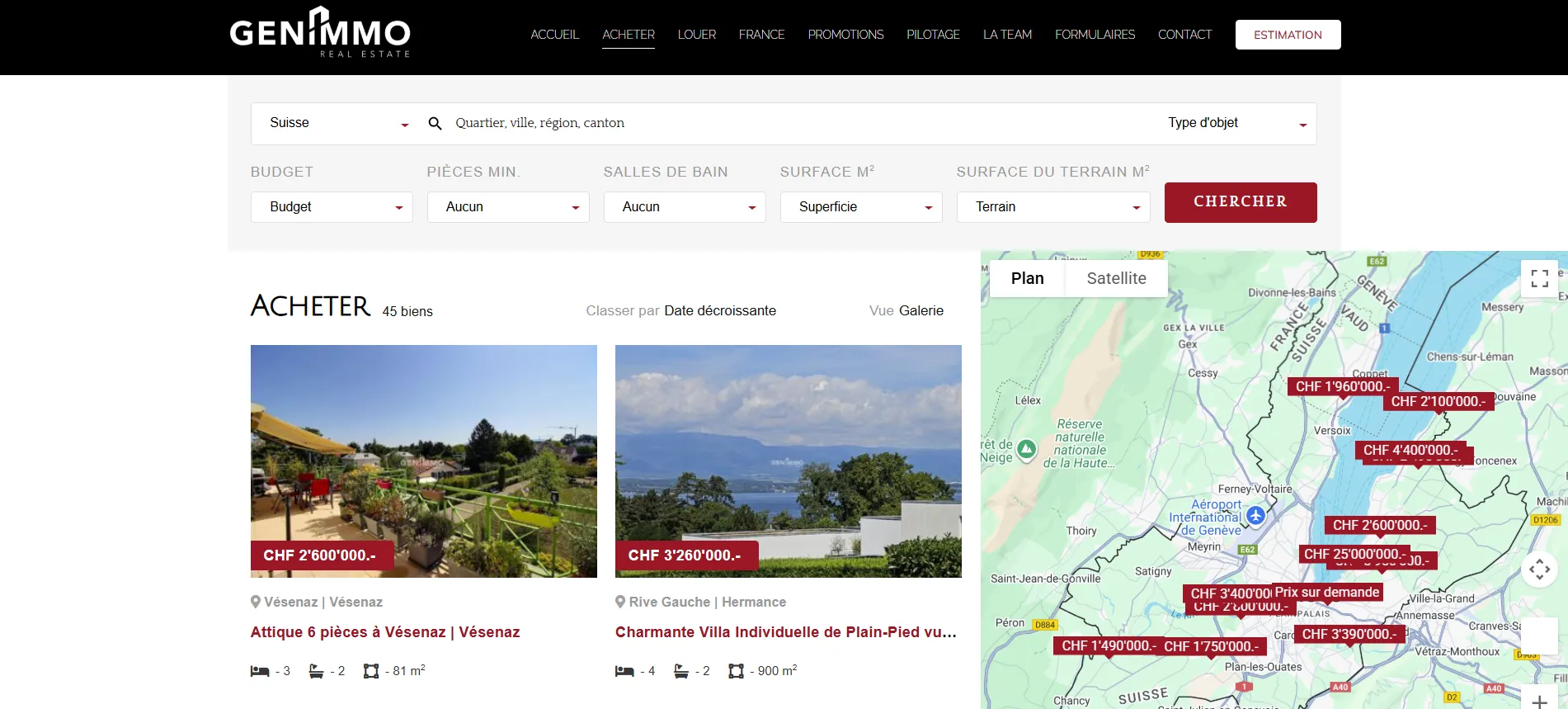
Task: Open the Type d'objet dropdown
Action: [1236, 123]
